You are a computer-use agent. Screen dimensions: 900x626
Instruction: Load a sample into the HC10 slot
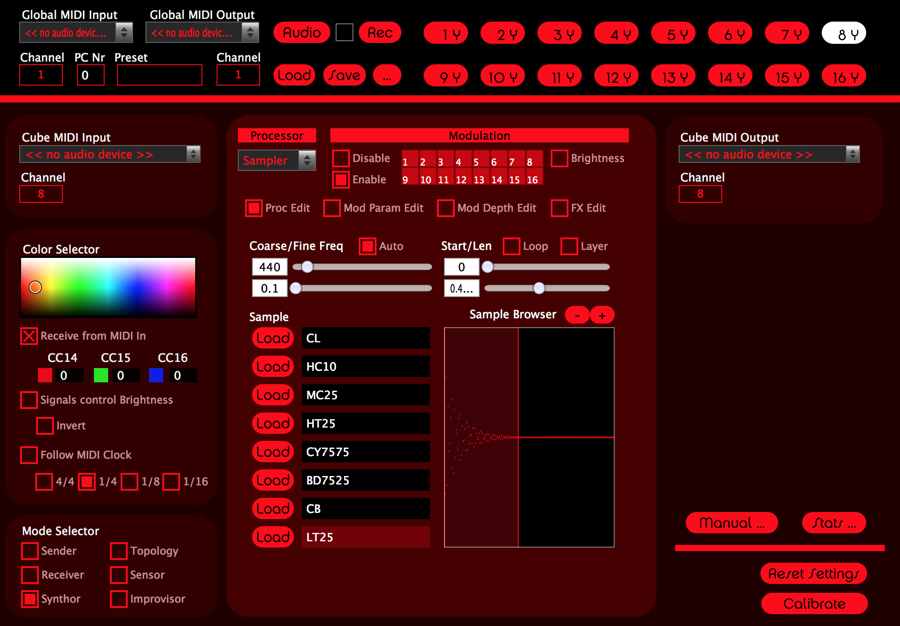[273, 367]
